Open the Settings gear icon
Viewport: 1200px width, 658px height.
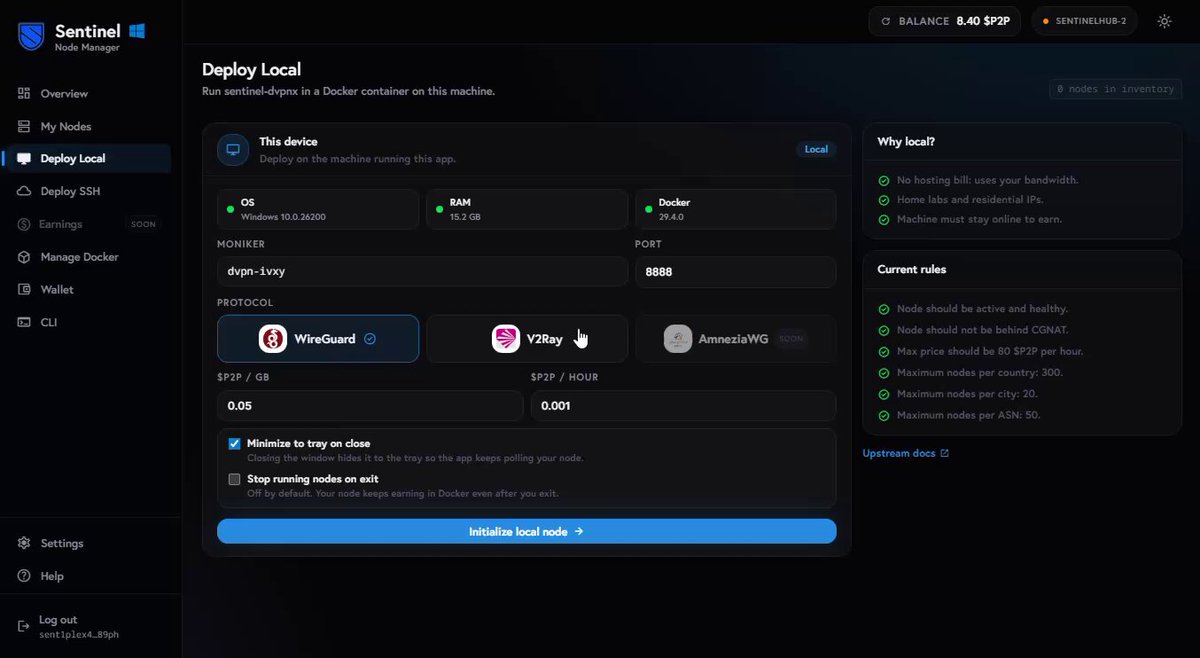click(x=24, y=543)
